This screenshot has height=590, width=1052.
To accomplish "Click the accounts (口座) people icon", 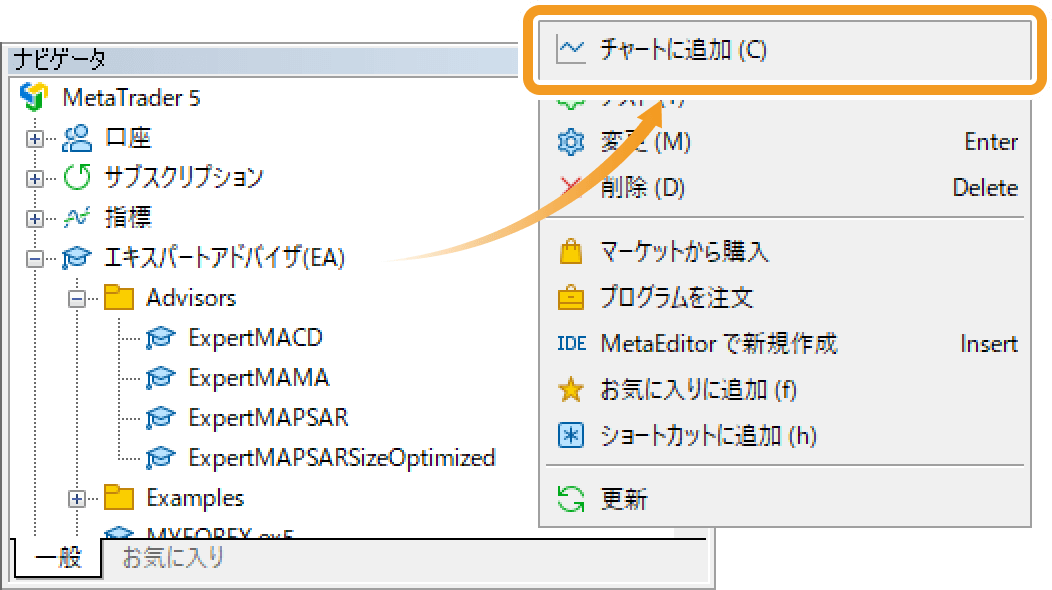I will [77, 138].
